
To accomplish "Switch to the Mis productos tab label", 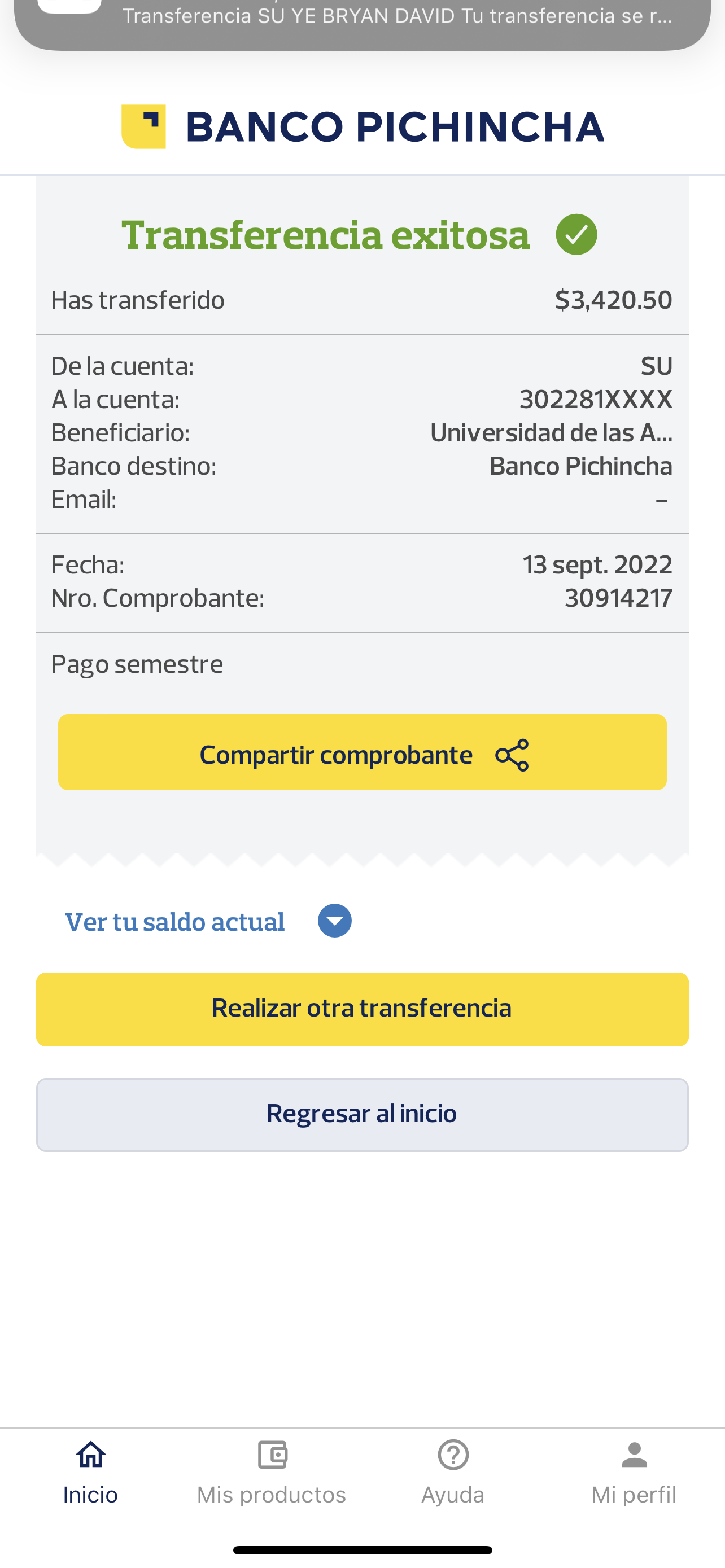I will [x=272, y=1495].
